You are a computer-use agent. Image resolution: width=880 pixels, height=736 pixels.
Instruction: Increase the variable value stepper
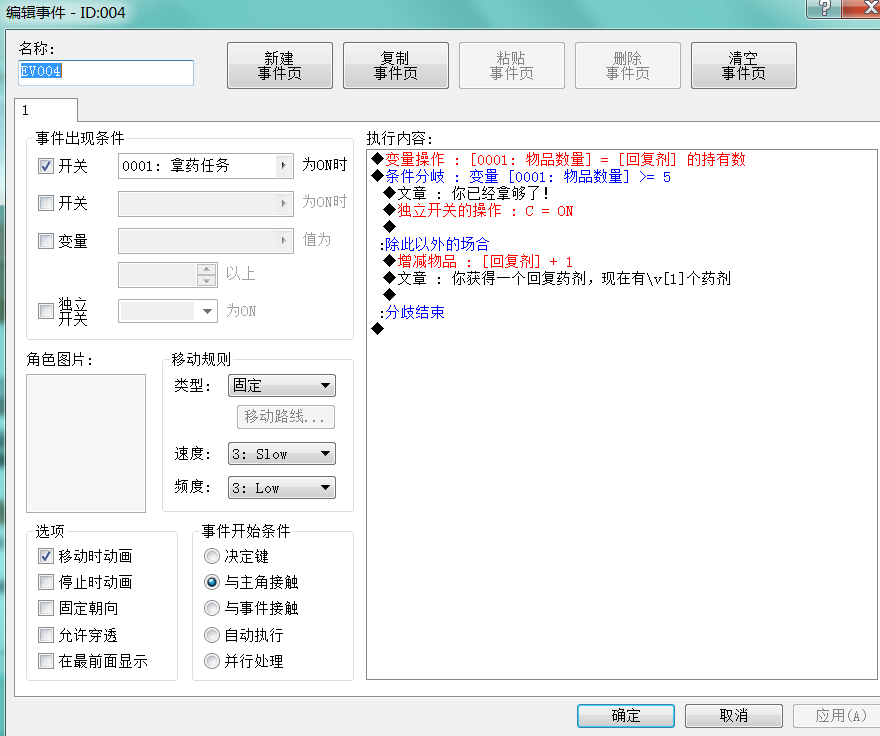click(207, 269)
